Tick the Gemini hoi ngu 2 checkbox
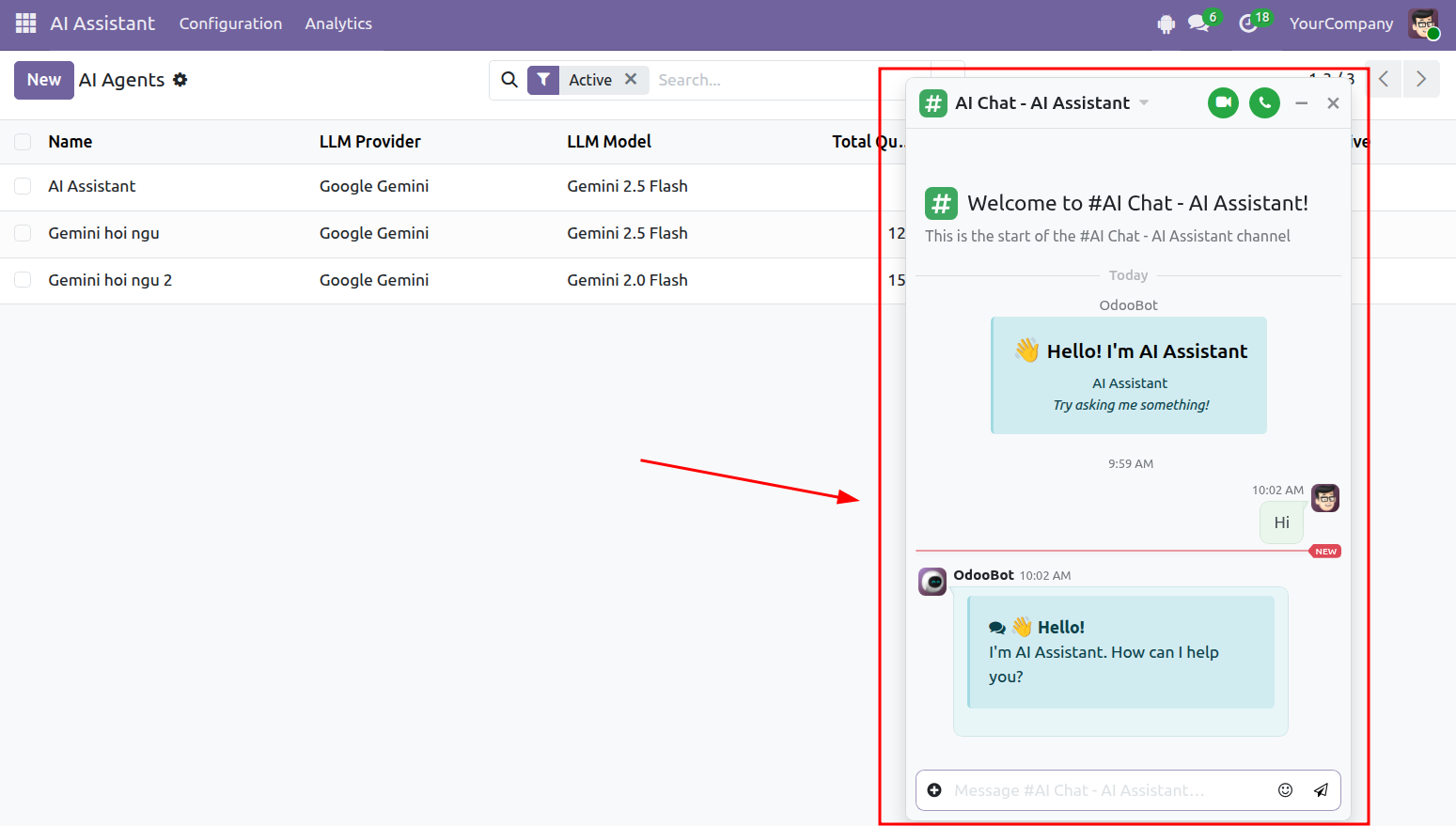Image resolution: width=1456 pixels, height=826 pixels. 23,280
